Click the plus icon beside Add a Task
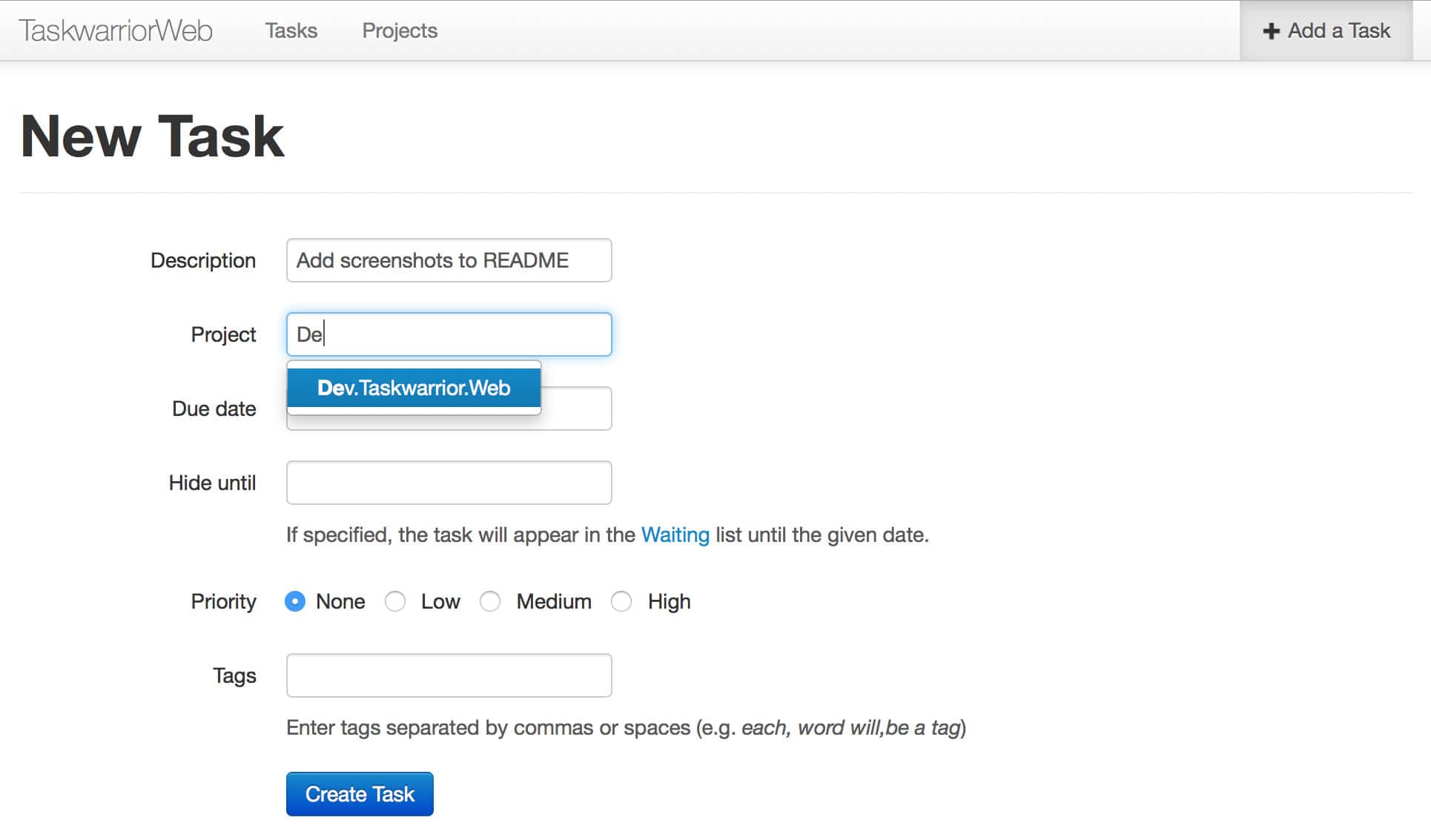The image size is (1431, 840). tap(1271, 31)
